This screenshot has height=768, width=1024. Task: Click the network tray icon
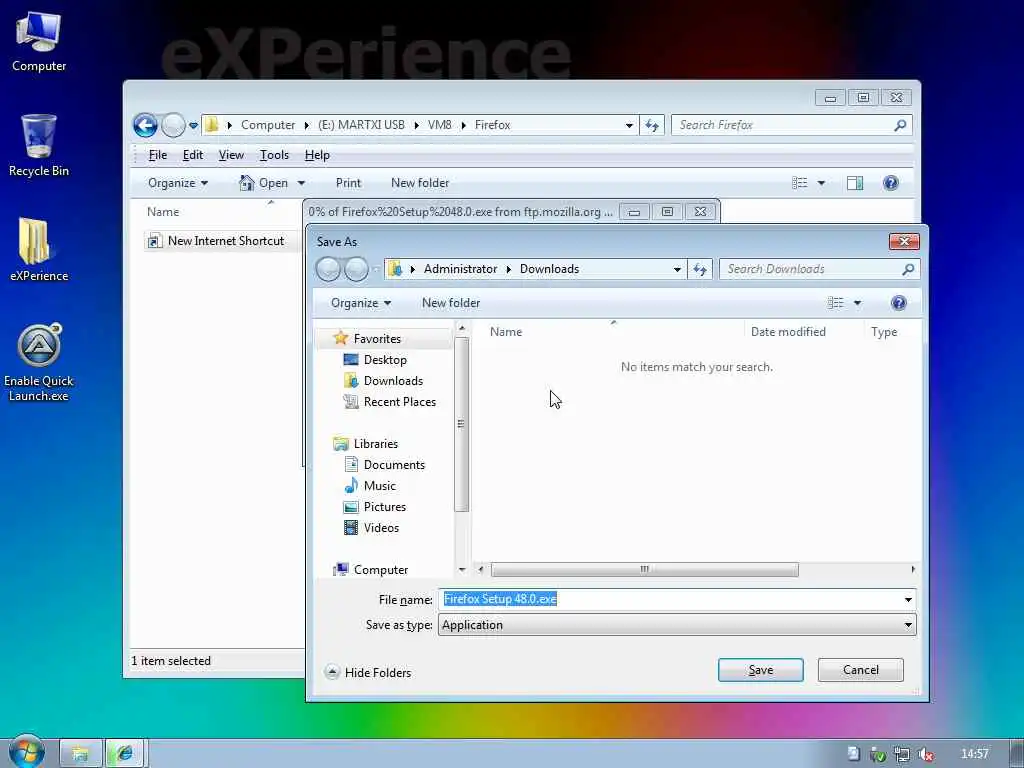tap(902, 754)
